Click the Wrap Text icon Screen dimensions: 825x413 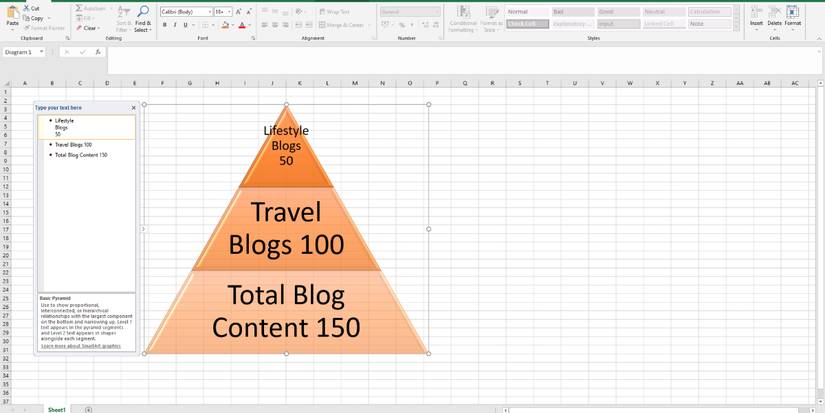pyautogui.click(x=323, y=12)
